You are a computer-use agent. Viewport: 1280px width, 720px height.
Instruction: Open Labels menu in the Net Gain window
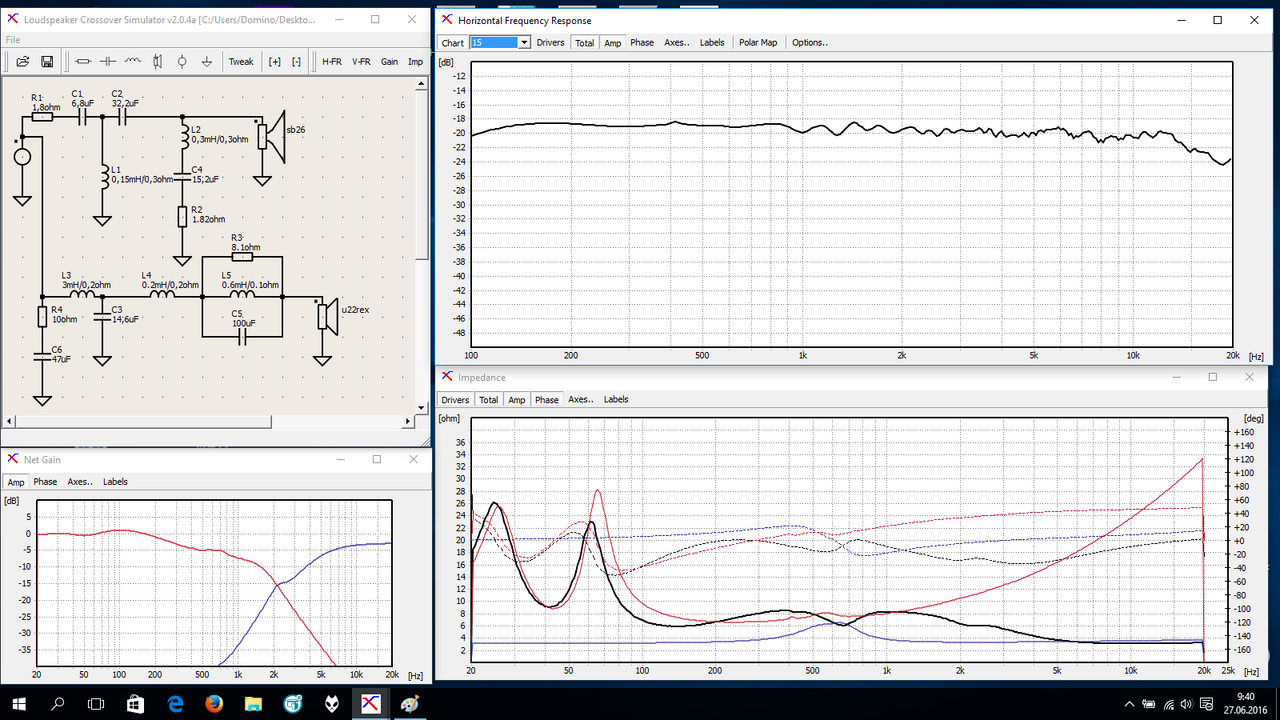point(115,481)
